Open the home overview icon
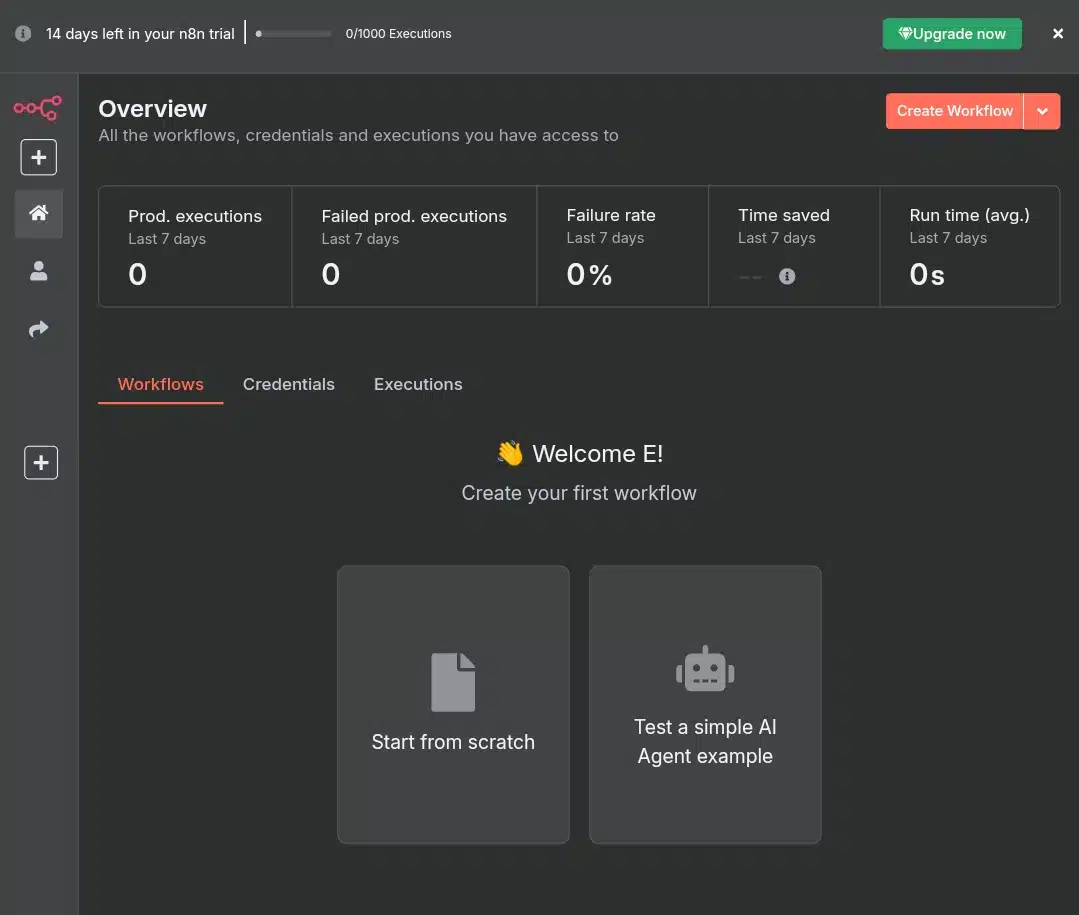 point(39,213)
